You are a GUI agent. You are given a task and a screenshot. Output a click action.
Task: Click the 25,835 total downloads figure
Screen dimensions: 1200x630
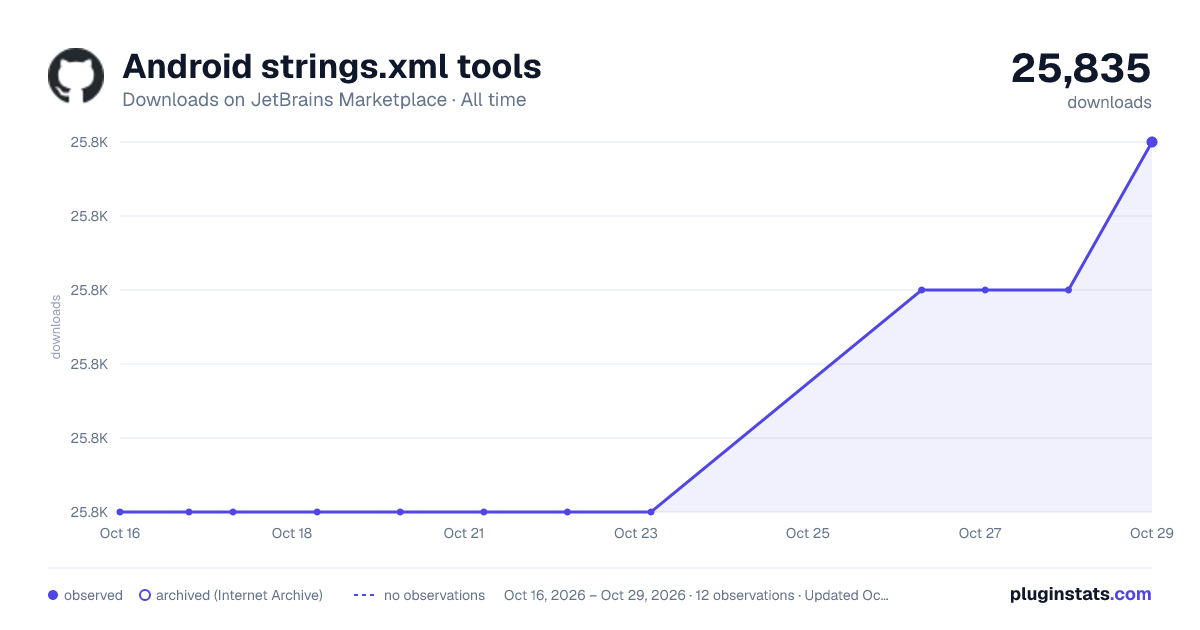pyautogui.click(x=1081, y=68)
